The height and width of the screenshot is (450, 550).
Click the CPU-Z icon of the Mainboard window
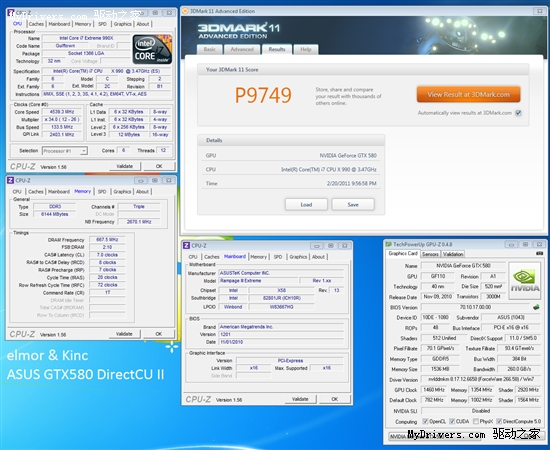click(187, 246)
